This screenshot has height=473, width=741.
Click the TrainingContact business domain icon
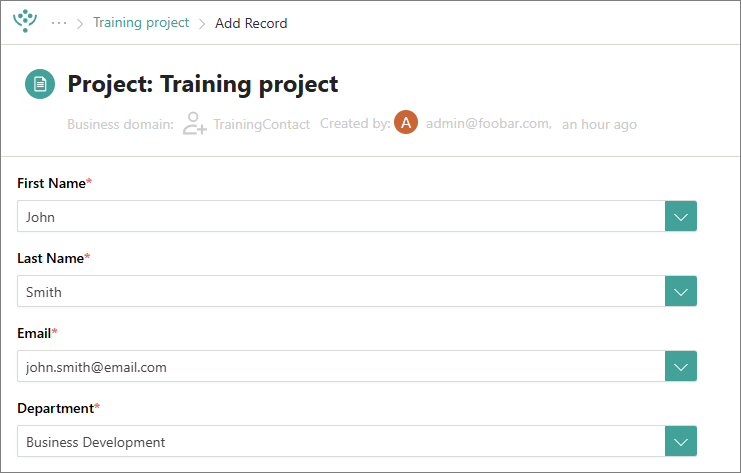coord(195,123)
